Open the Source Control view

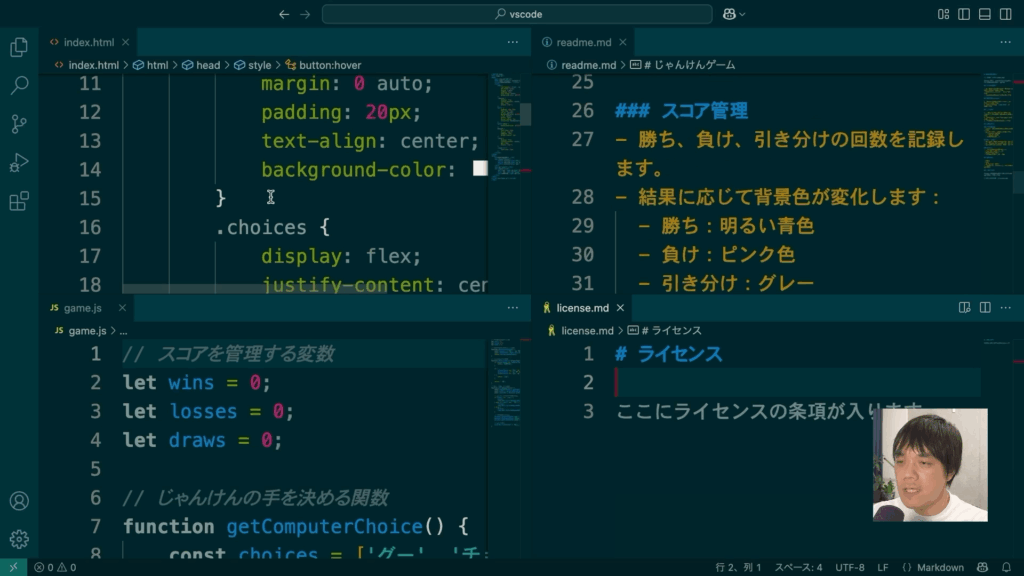pyautogui.click(x=18, y=124)
